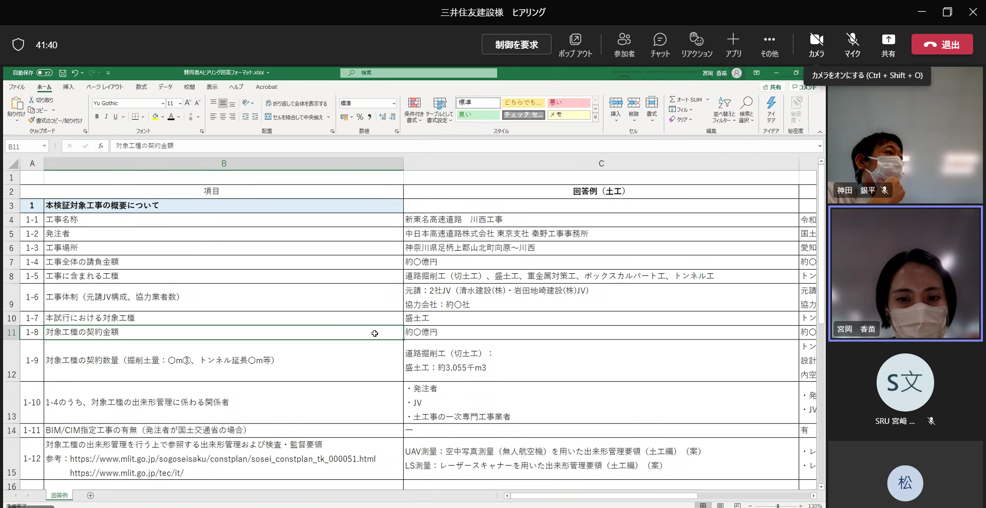Screen dimensions: 986x508
Task: Select column B header
Action: click(223, 163)
